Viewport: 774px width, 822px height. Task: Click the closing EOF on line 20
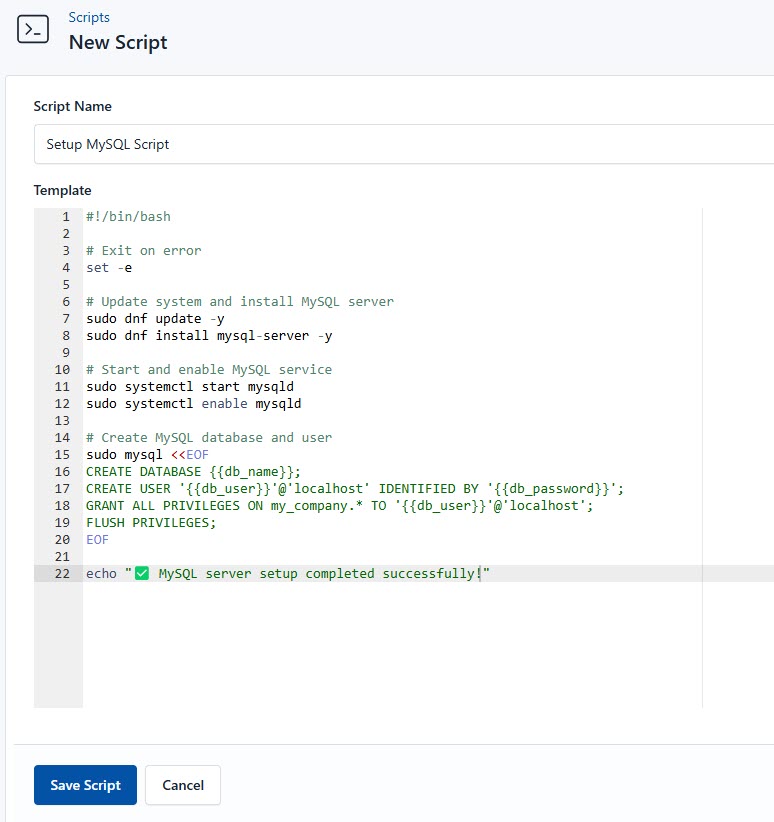[98, 539]
